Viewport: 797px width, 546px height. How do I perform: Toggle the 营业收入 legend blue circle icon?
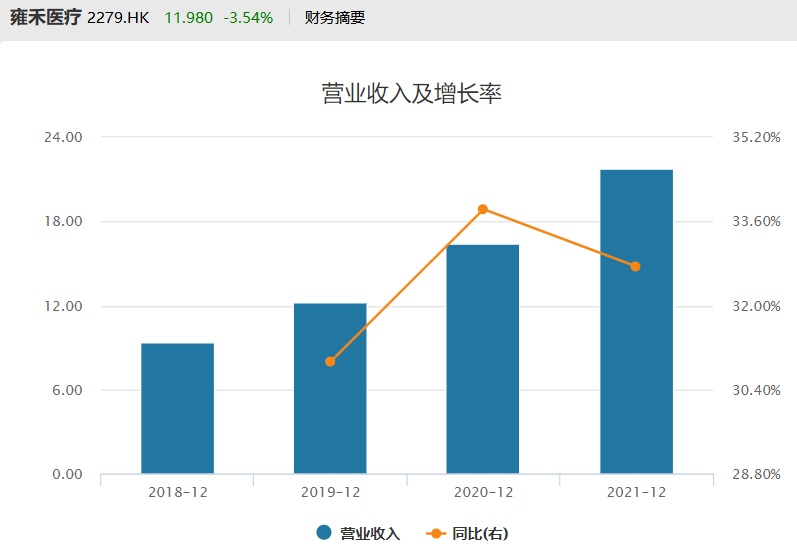[323, 533]
